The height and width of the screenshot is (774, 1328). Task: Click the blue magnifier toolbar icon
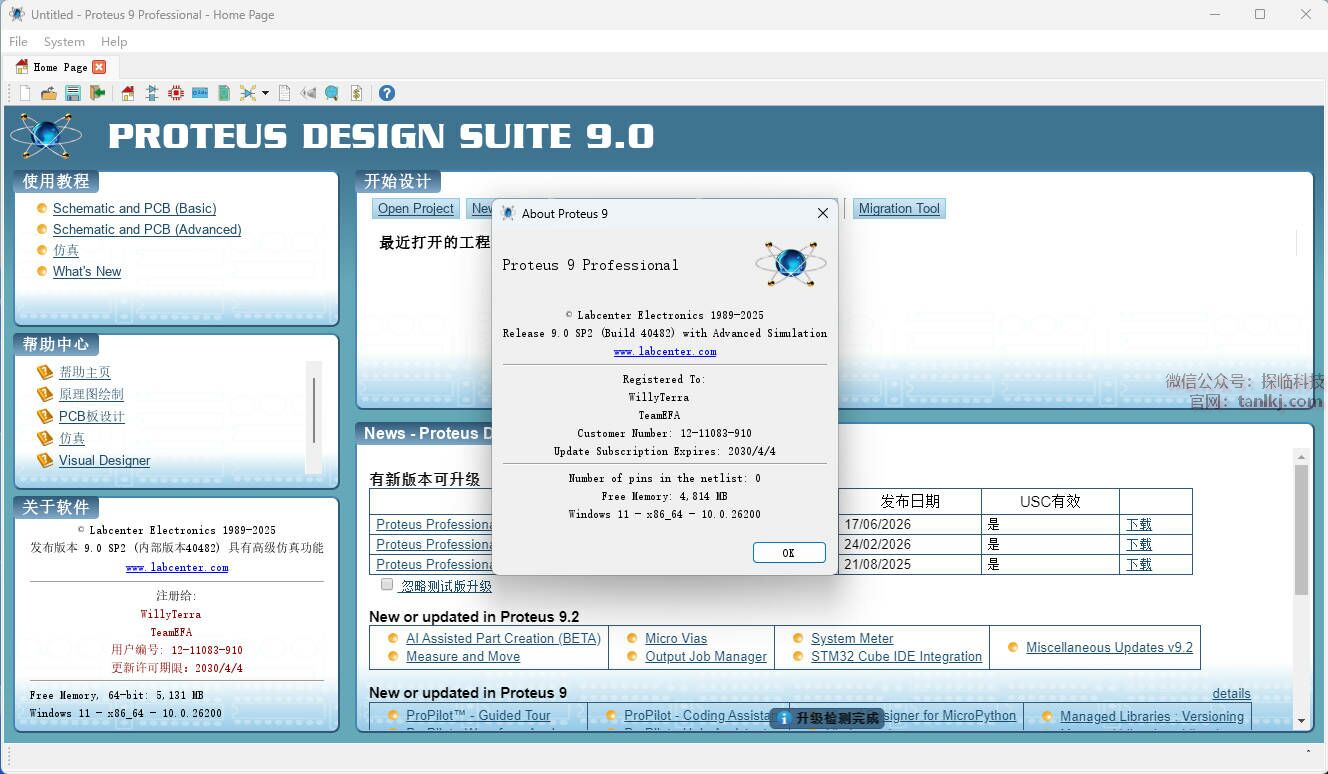pyautogui.click(x=331, y=93)
